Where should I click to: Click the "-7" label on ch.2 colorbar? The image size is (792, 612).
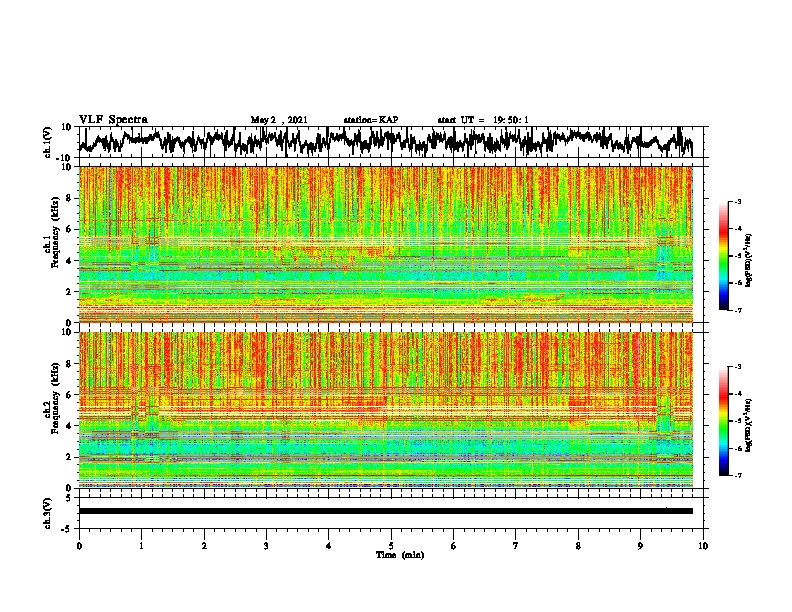click(737, 475)
